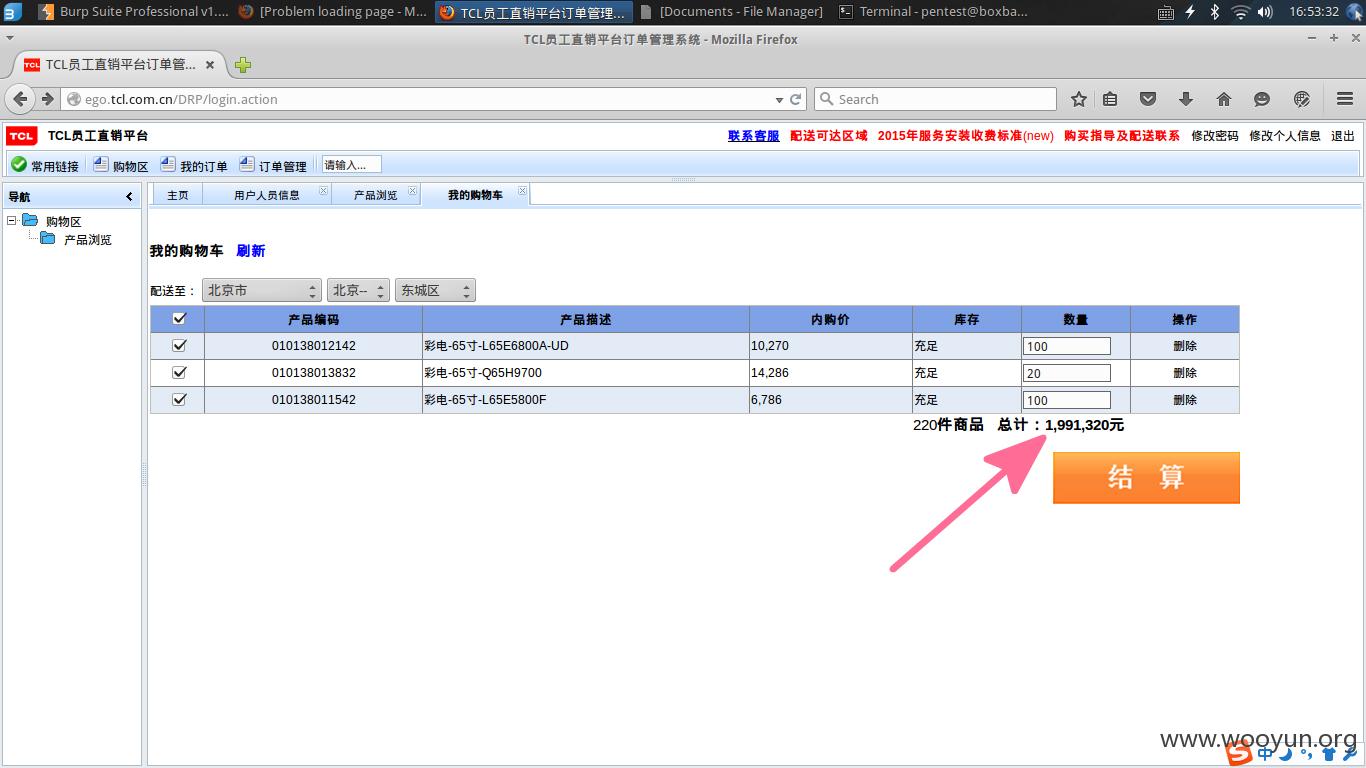Open 2015年服务安装收费标准 link
This screenshot has width=1366, height=768.
pos(966,136)
